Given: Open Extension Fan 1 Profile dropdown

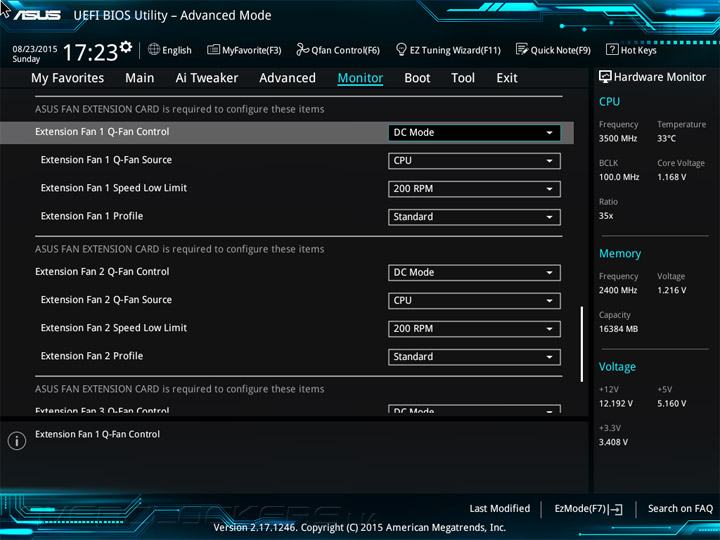Looking at the screenshot, I should point(474,217).
